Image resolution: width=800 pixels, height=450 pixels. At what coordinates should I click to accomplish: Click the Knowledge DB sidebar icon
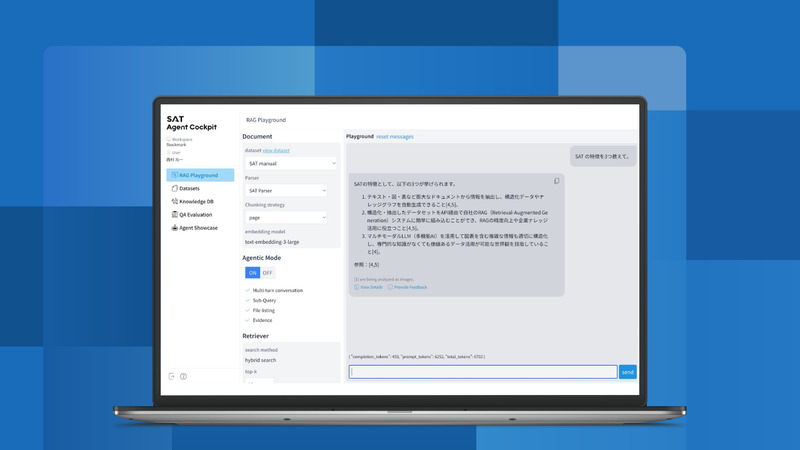point(174,202)
